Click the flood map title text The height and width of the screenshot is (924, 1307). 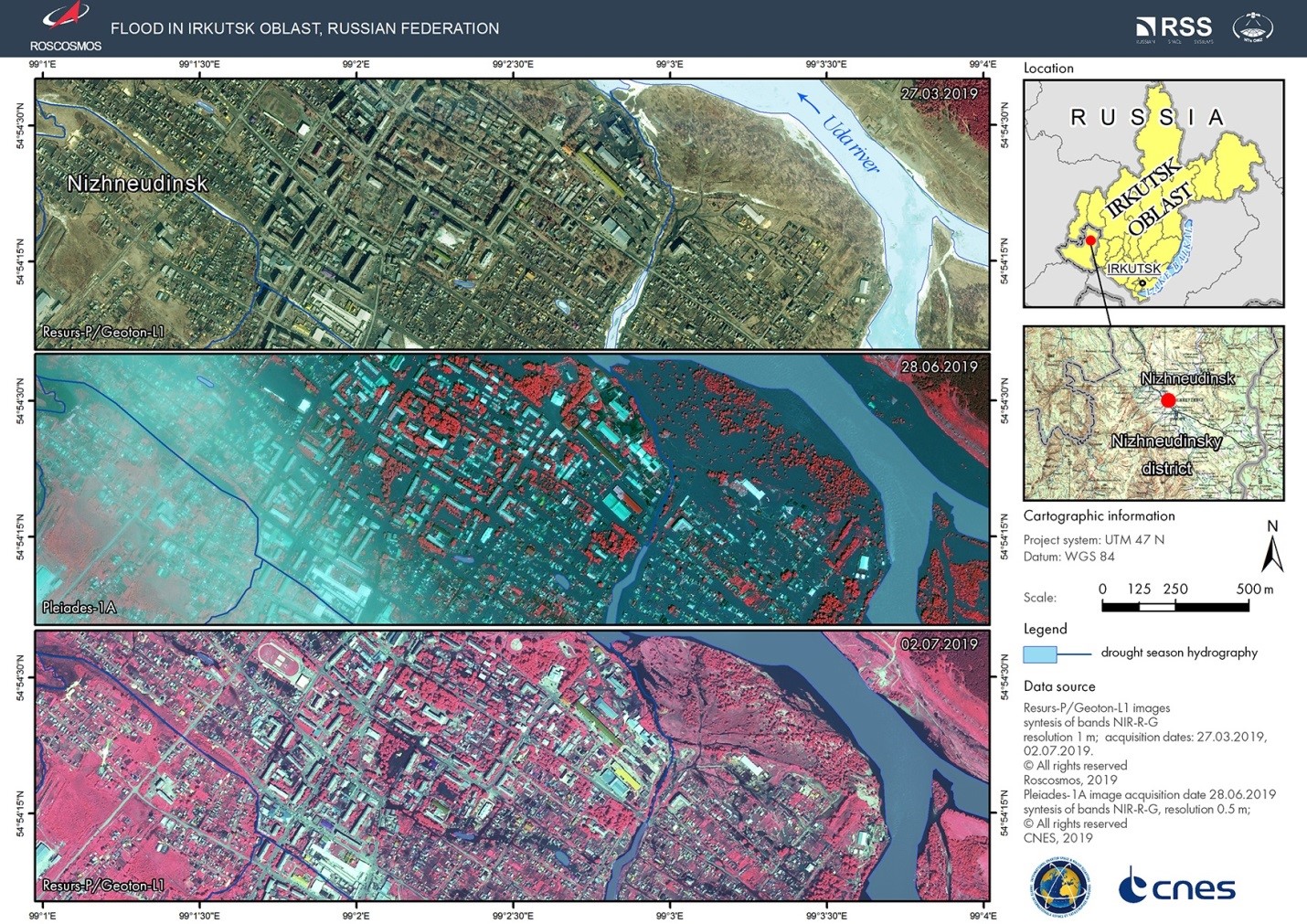pyautogui.click(x=304, y=28)
